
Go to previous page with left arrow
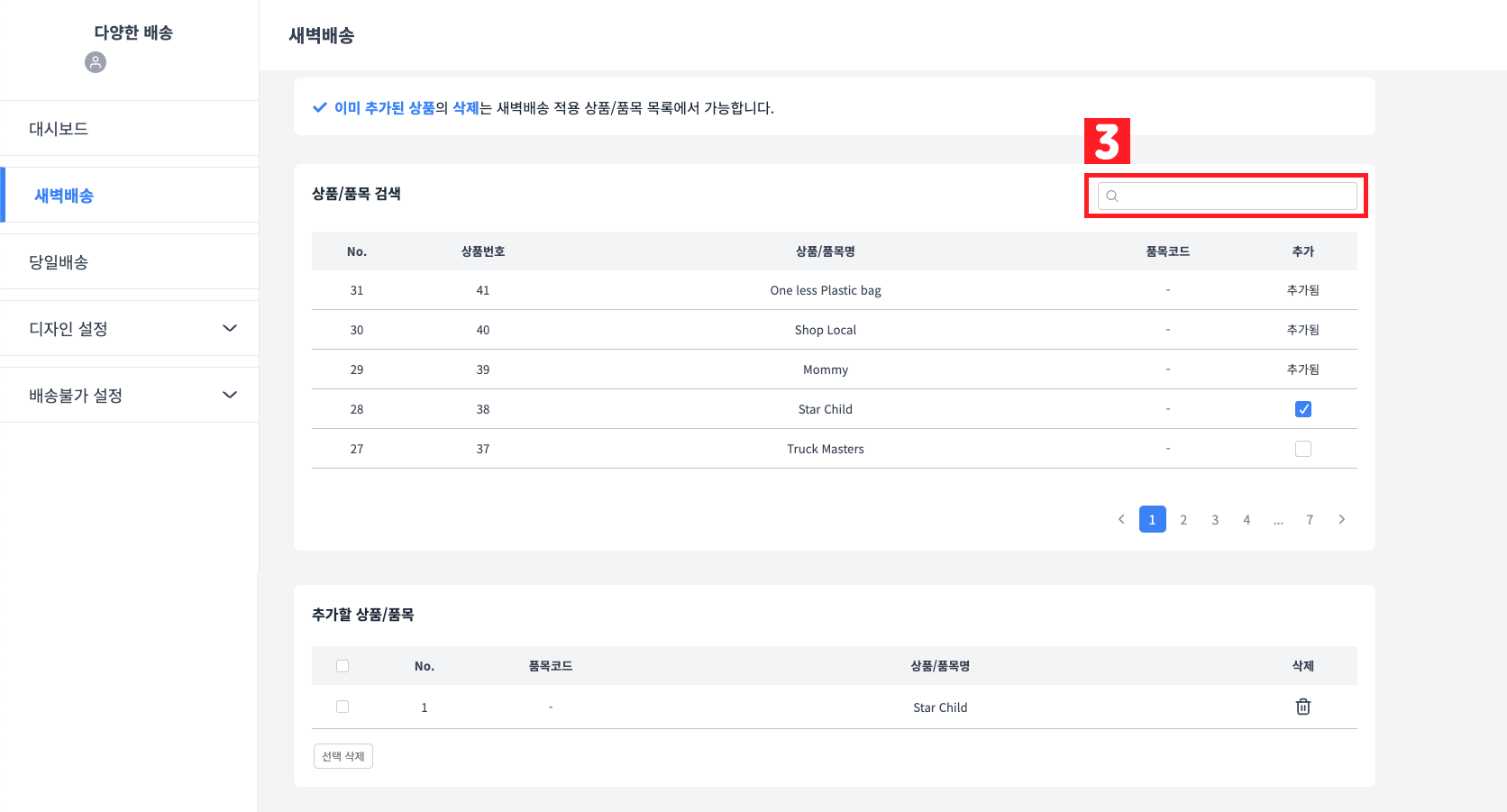pos(1121,520)
